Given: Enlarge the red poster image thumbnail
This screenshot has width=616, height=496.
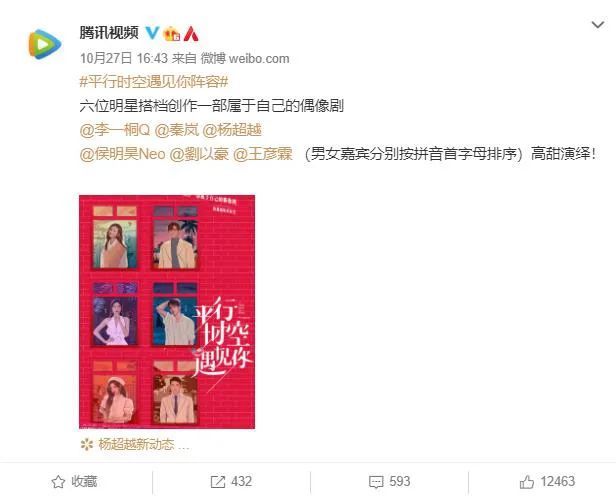Looking at the screenshot, I should [x=167, y=311].
